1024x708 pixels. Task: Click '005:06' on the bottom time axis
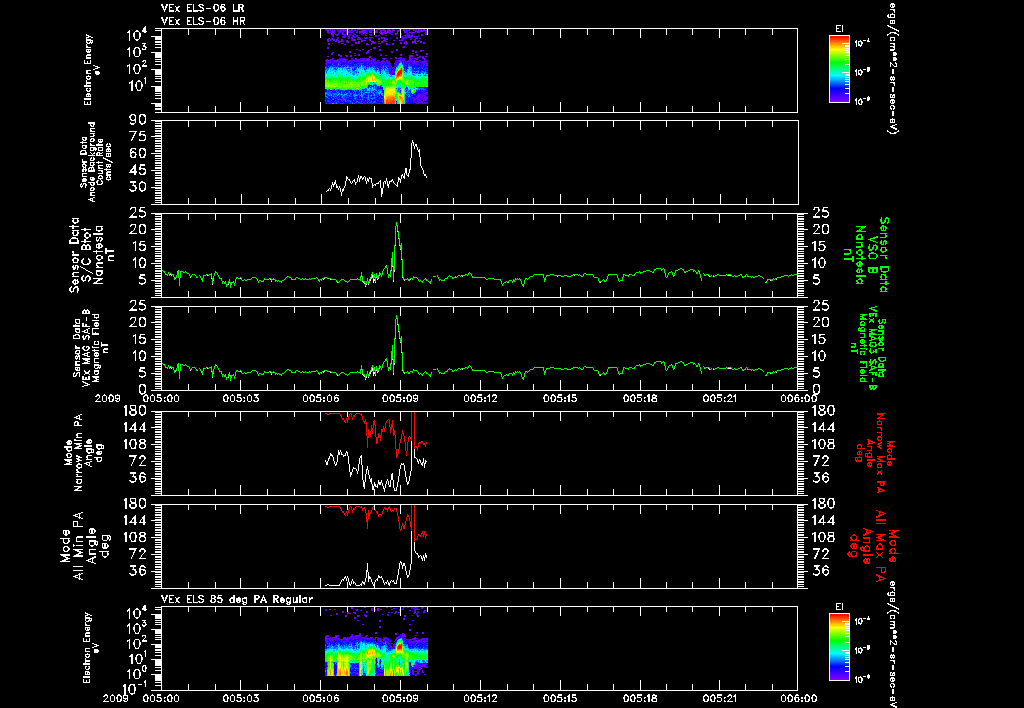tap(320, 698)
